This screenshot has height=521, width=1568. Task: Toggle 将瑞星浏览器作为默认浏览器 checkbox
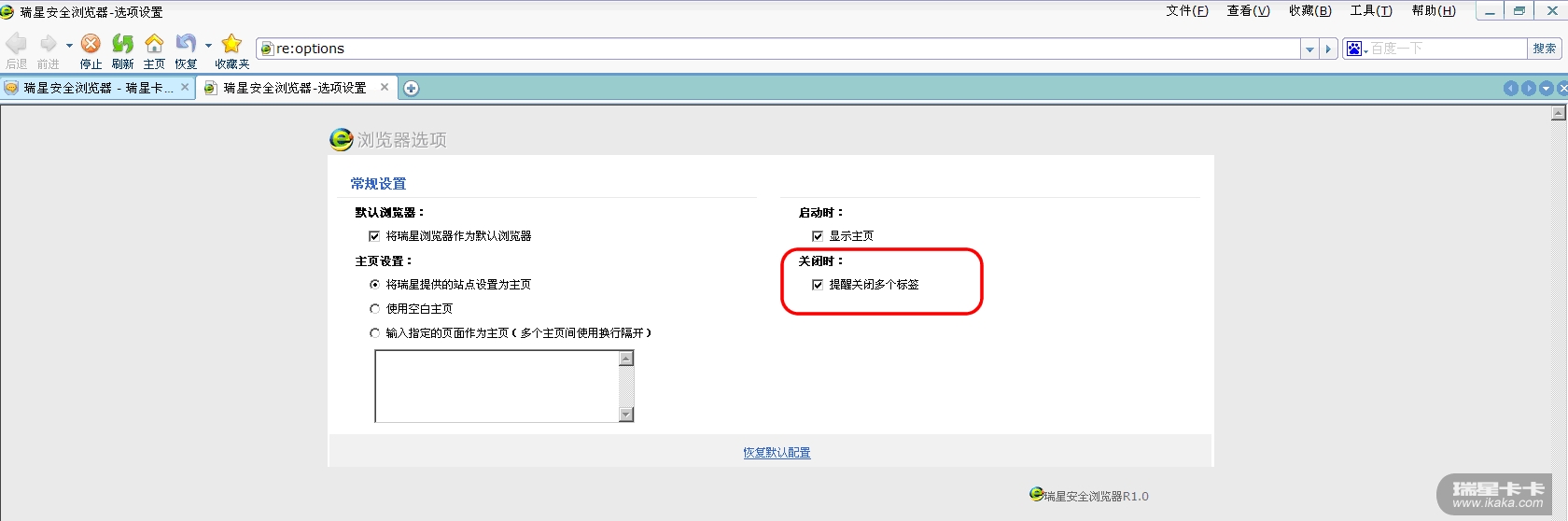pos(374,236)
